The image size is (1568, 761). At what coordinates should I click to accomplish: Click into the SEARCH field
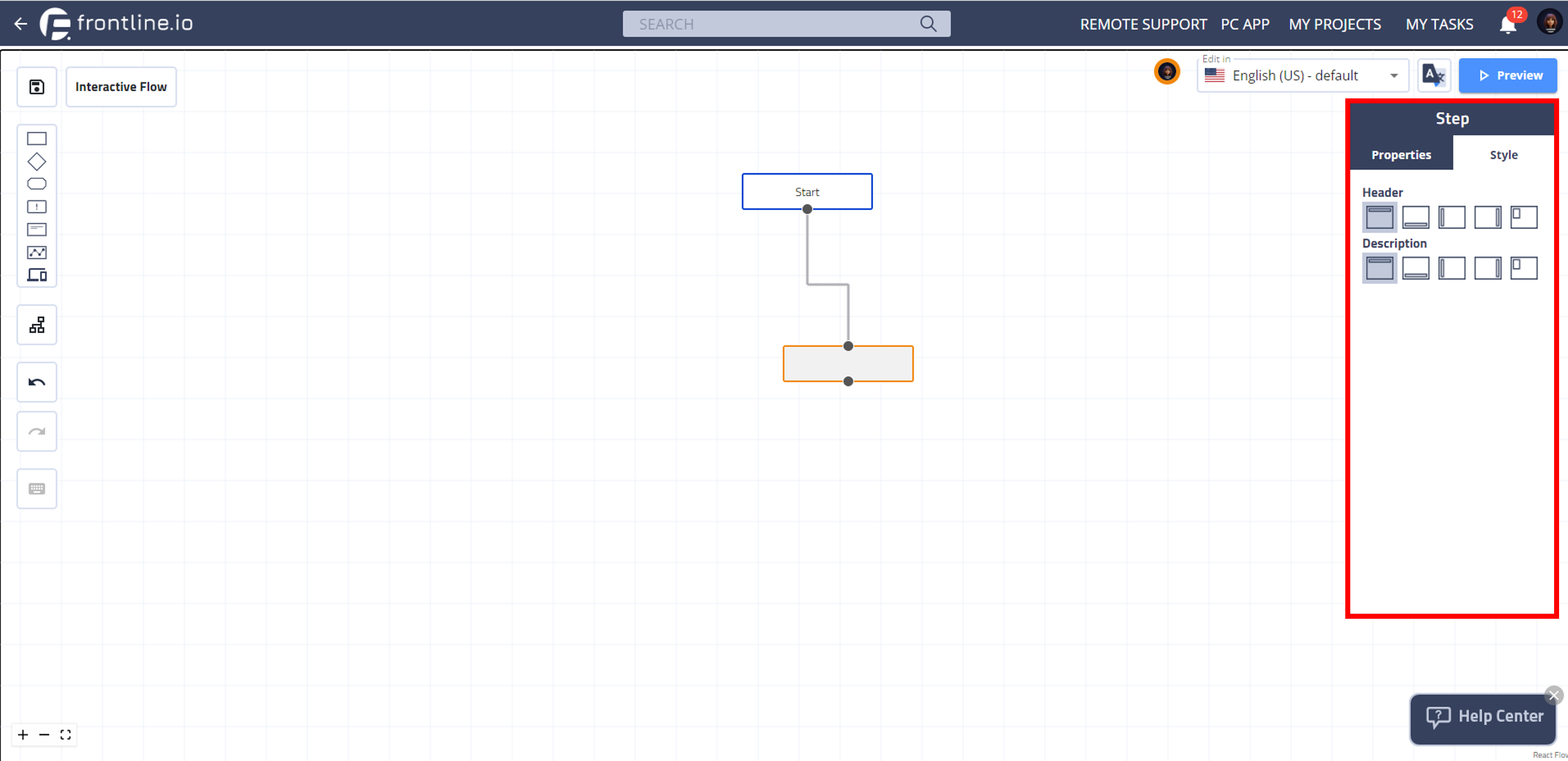click(x=773, y=24)
